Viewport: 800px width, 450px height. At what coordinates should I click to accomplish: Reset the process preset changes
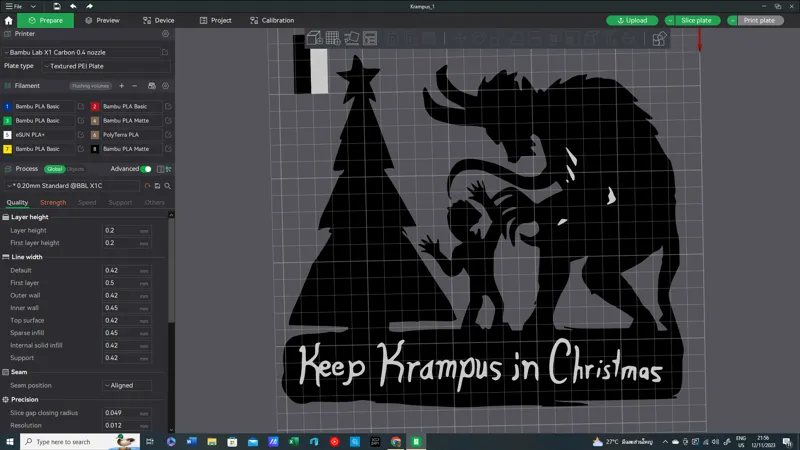click(x=147, y=186)
